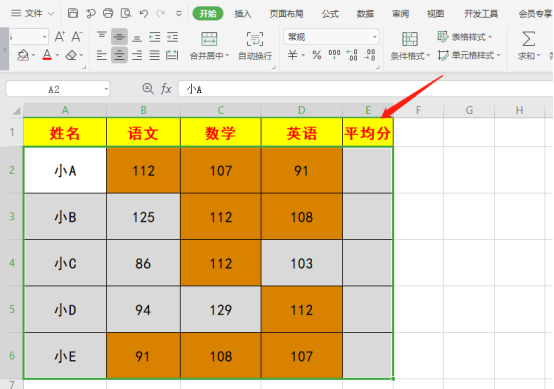Apply thousands separator 000 icon
The image size is (554, 389).
pos(334,54)
